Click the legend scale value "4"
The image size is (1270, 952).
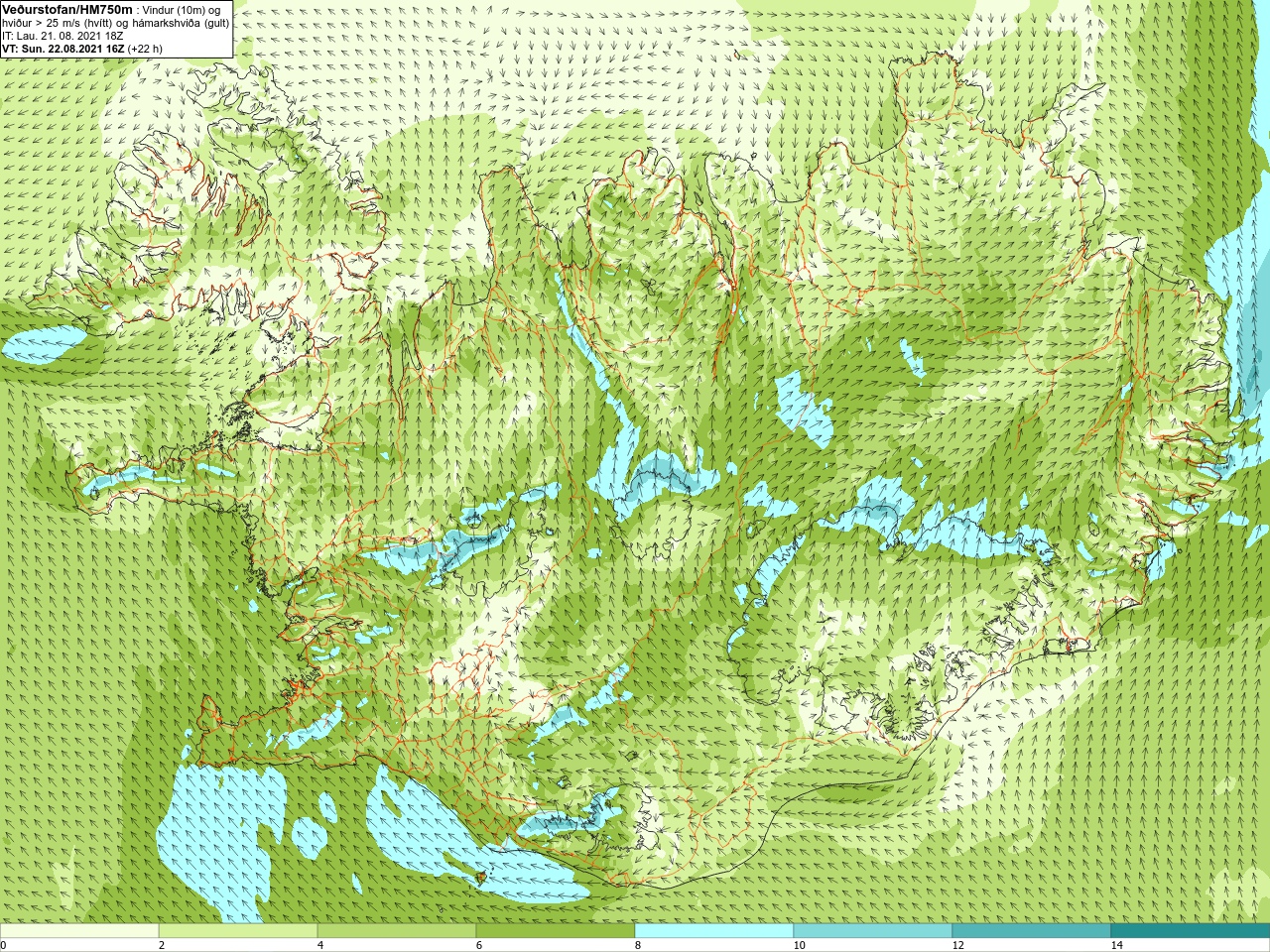(320, 945)
